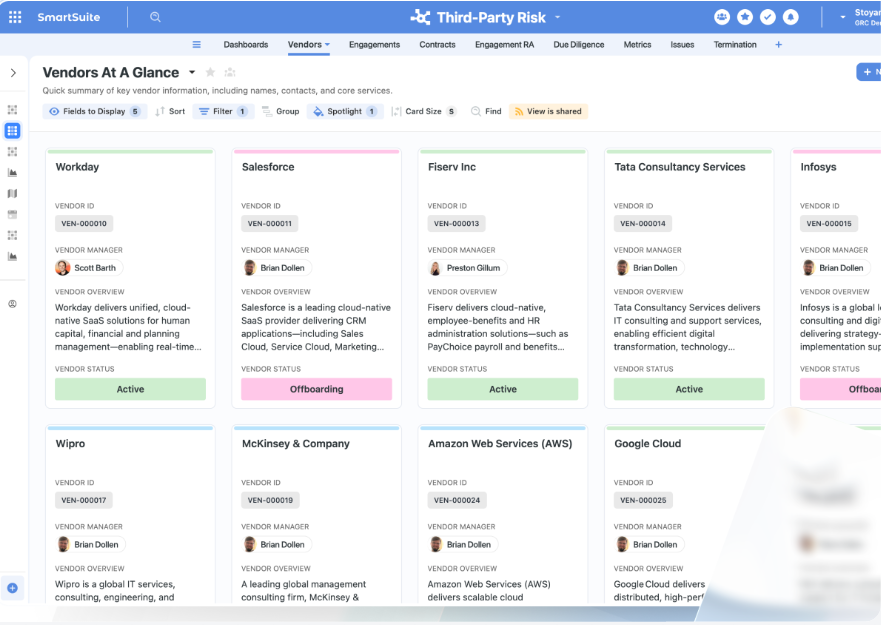Add a new tab with plus icon
The height and width of the screenshot is (625, 881).
coord(778,44)
